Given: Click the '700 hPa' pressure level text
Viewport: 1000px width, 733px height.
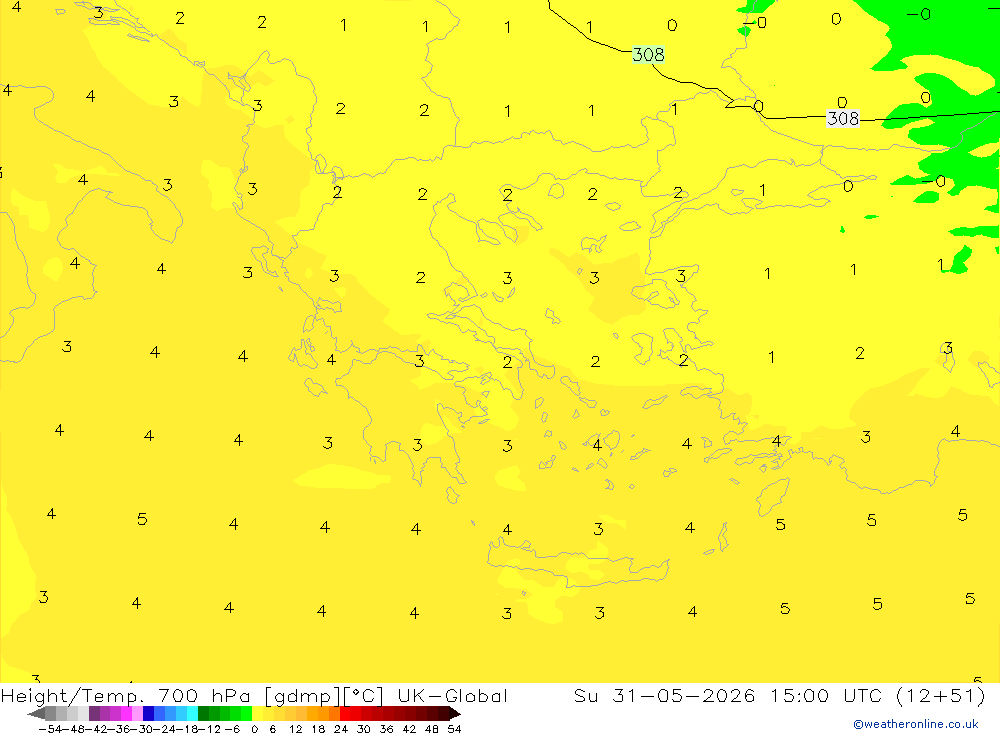Looking at the screenshot, I should [x=204, y=696].
